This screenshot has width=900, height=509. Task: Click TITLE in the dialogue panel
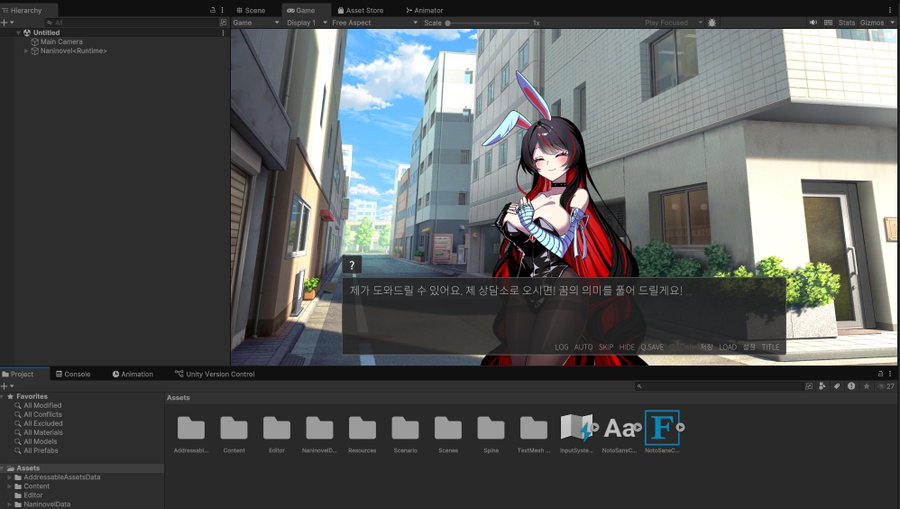pyautogui.click(x=770, y=347)
